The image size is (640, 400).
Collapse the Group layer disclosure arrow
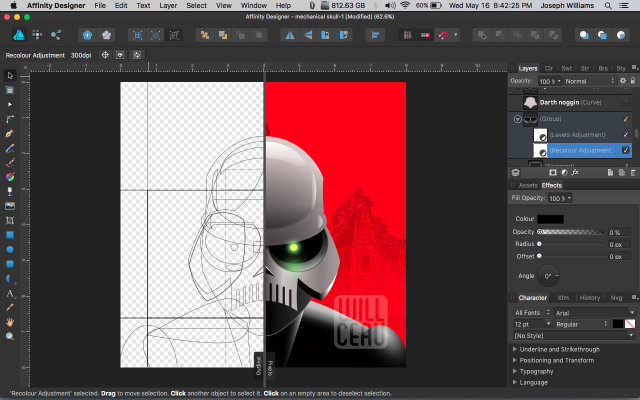tap(517, 119)
